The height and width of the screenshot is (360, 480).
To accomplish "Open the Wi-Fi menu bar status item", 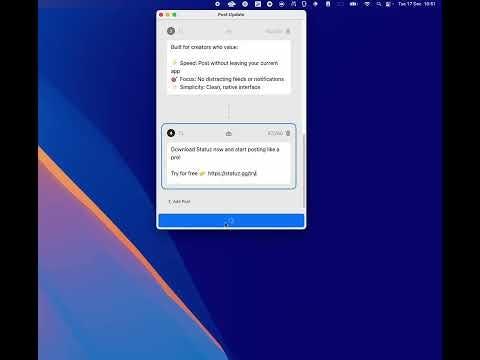I will coord(367,4).
